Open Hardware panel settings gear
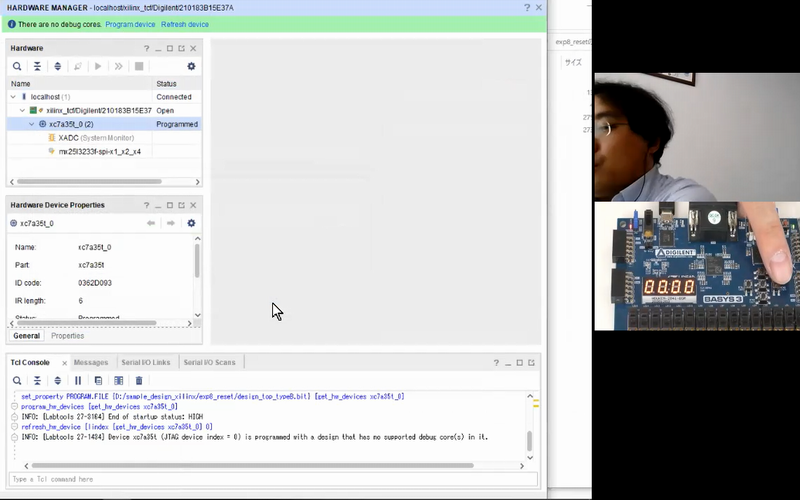The image size is (800, 500). coord(191,66)
